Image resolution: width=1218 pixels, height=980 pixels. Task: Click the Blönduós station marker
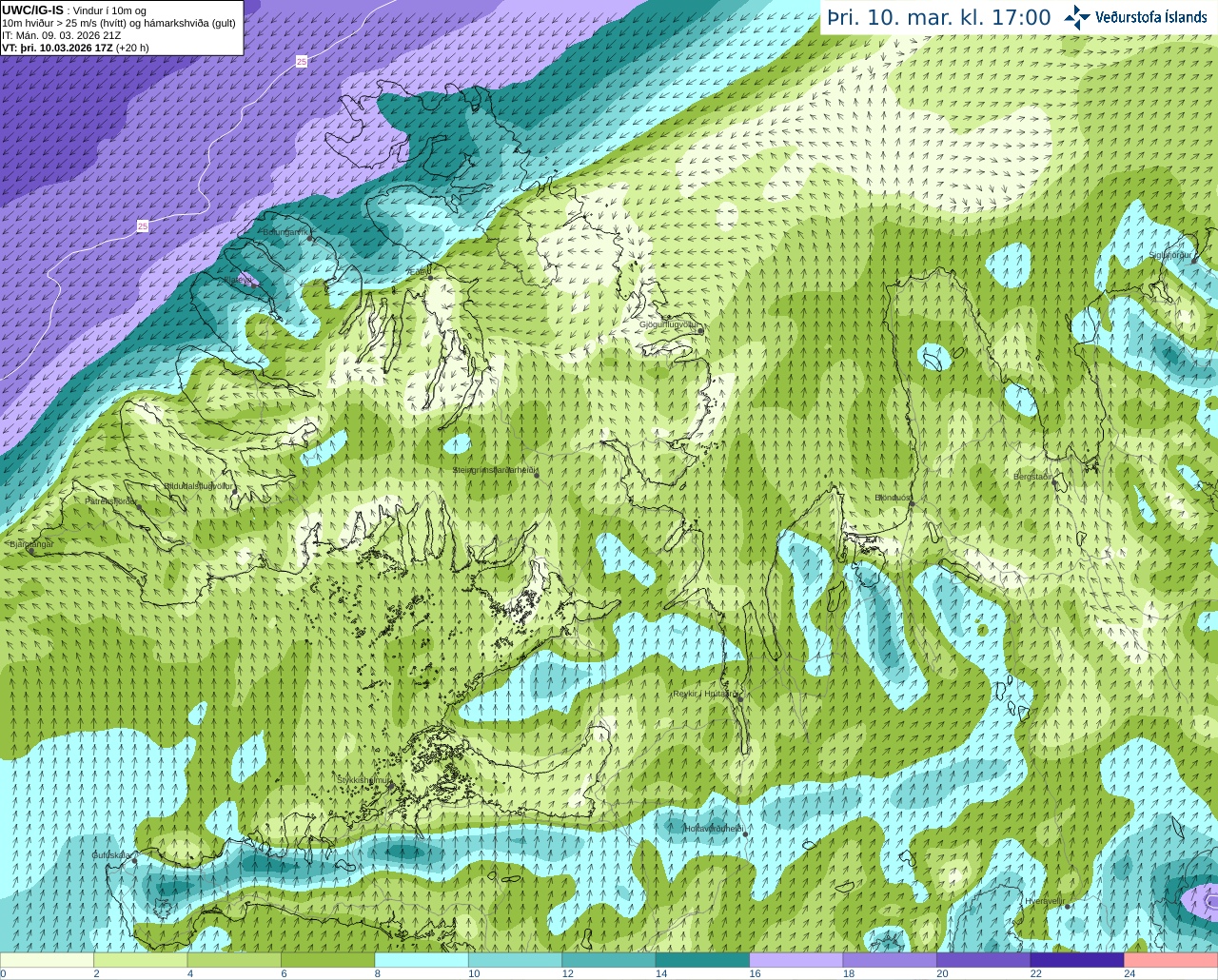click(912, 503)
